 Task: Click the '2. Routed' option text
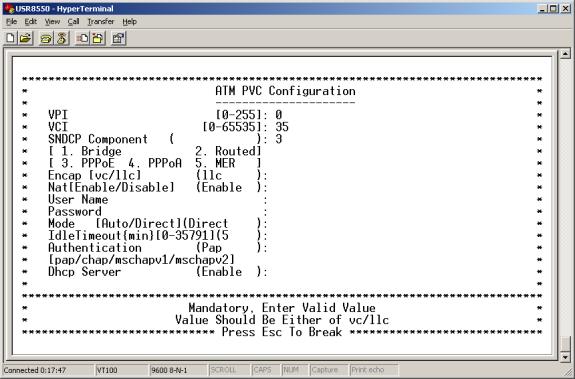click(x=227, y=151)
